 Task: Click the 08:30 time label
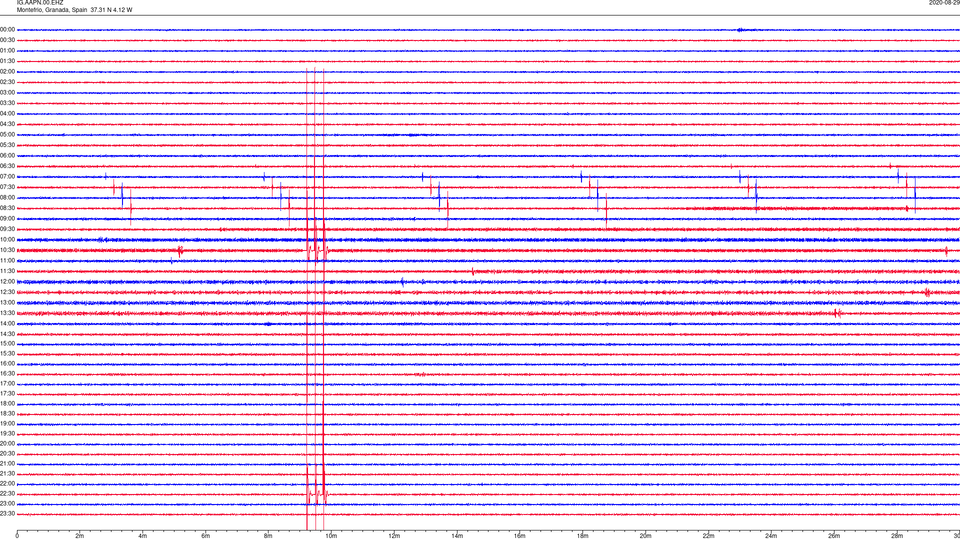pyautogui.click(x=7, y=208)
